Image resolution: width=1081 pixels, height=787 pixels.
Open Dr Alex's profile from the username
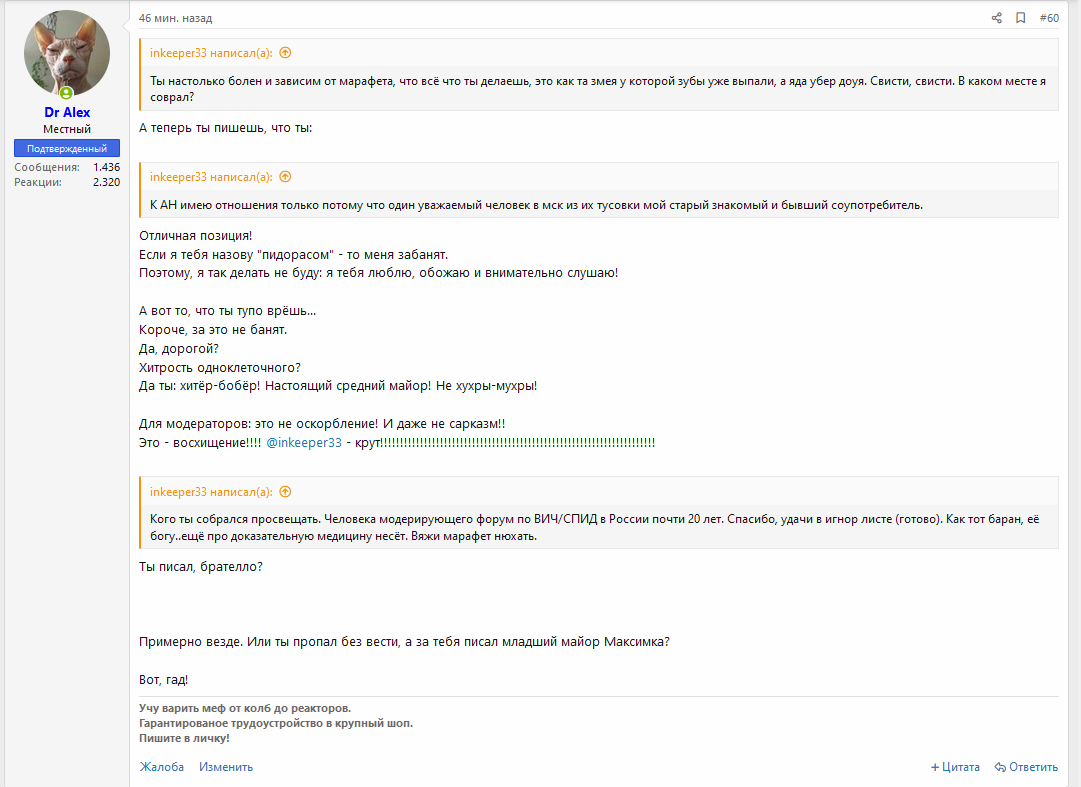67,112
